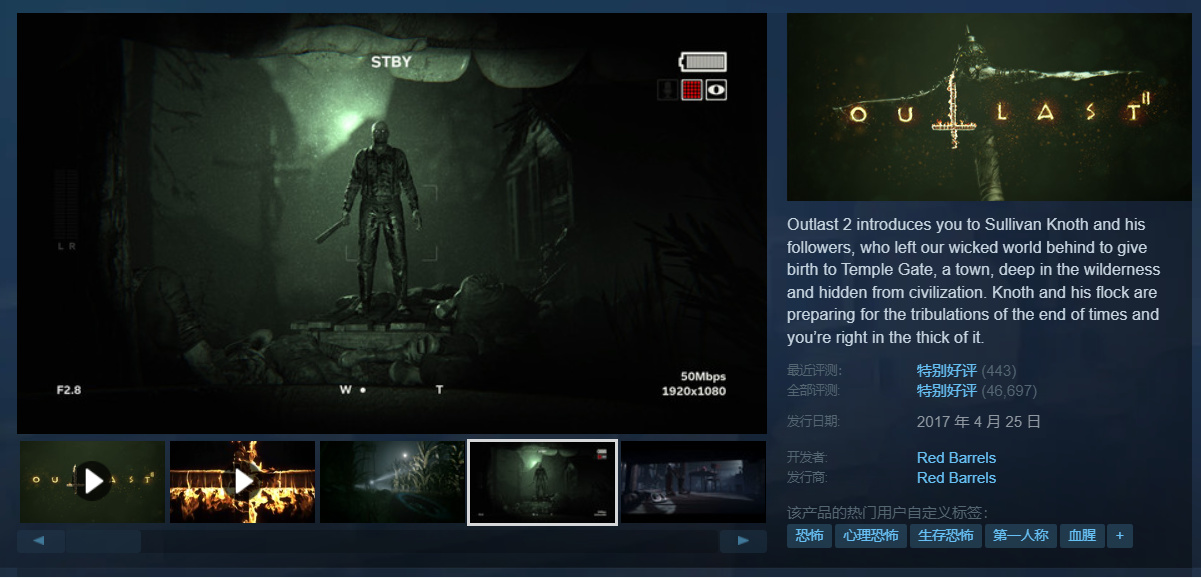Screen dimensions: 1201x578
Task: Select the 第一人称 tag
Action: coord(1020,536)
